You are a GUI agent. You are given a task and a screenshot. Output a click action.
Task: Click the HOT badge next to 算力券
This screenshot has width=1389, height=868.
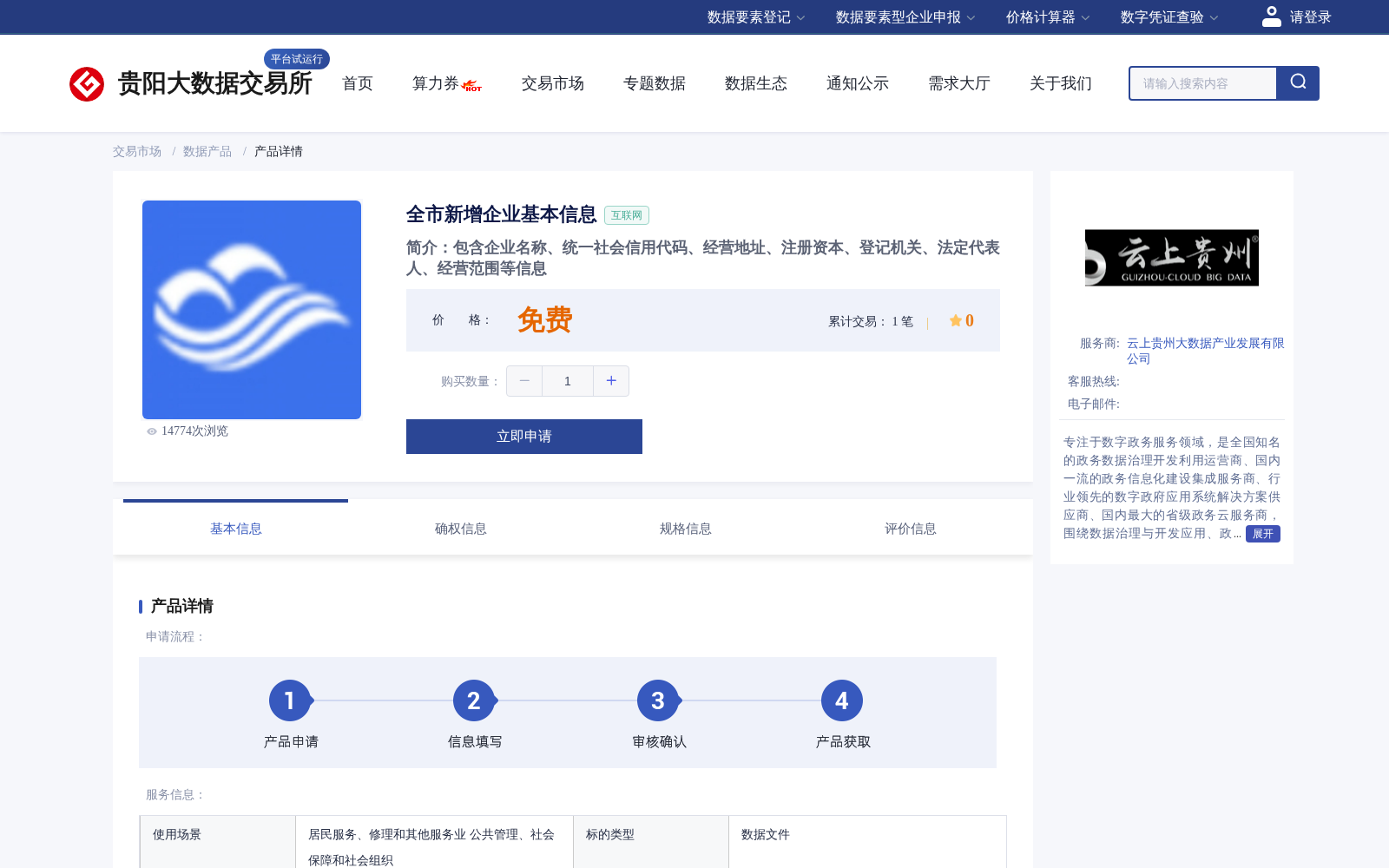[472, 86]
